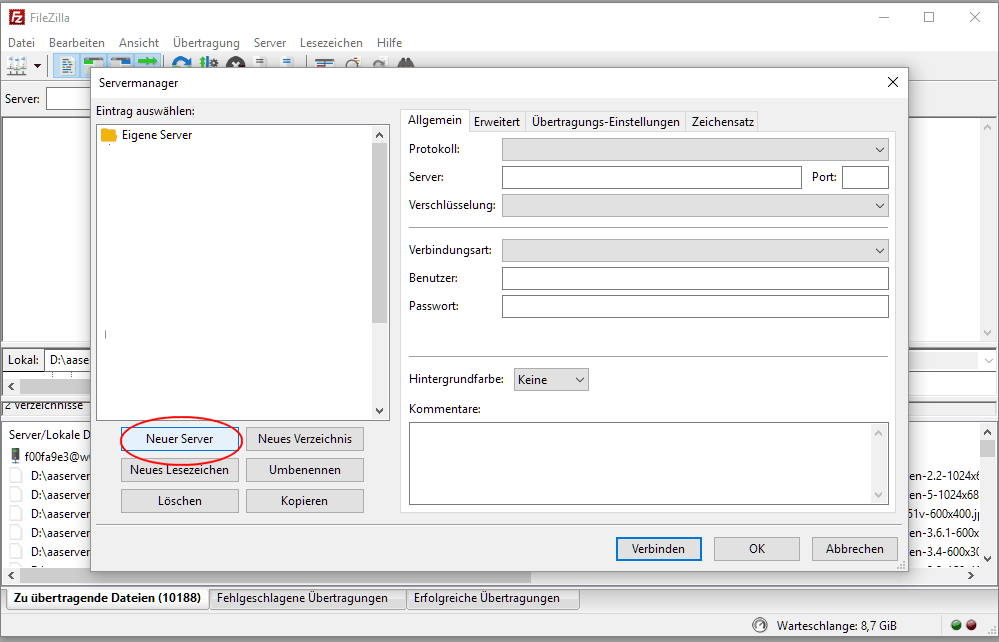
Task: Open the Datei menu
Action: pos(22,43)
